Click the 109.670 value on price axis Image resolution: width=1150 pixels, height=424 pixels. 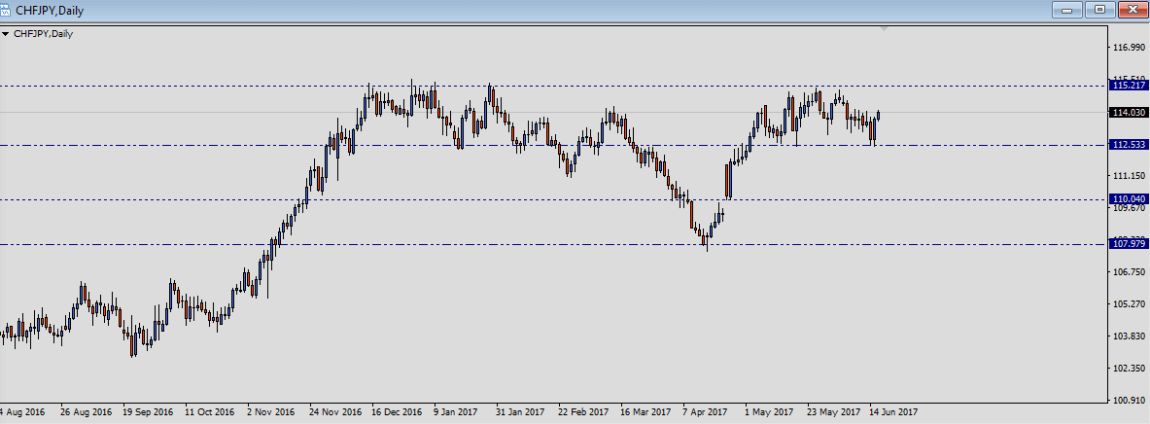click(1129, 208)
